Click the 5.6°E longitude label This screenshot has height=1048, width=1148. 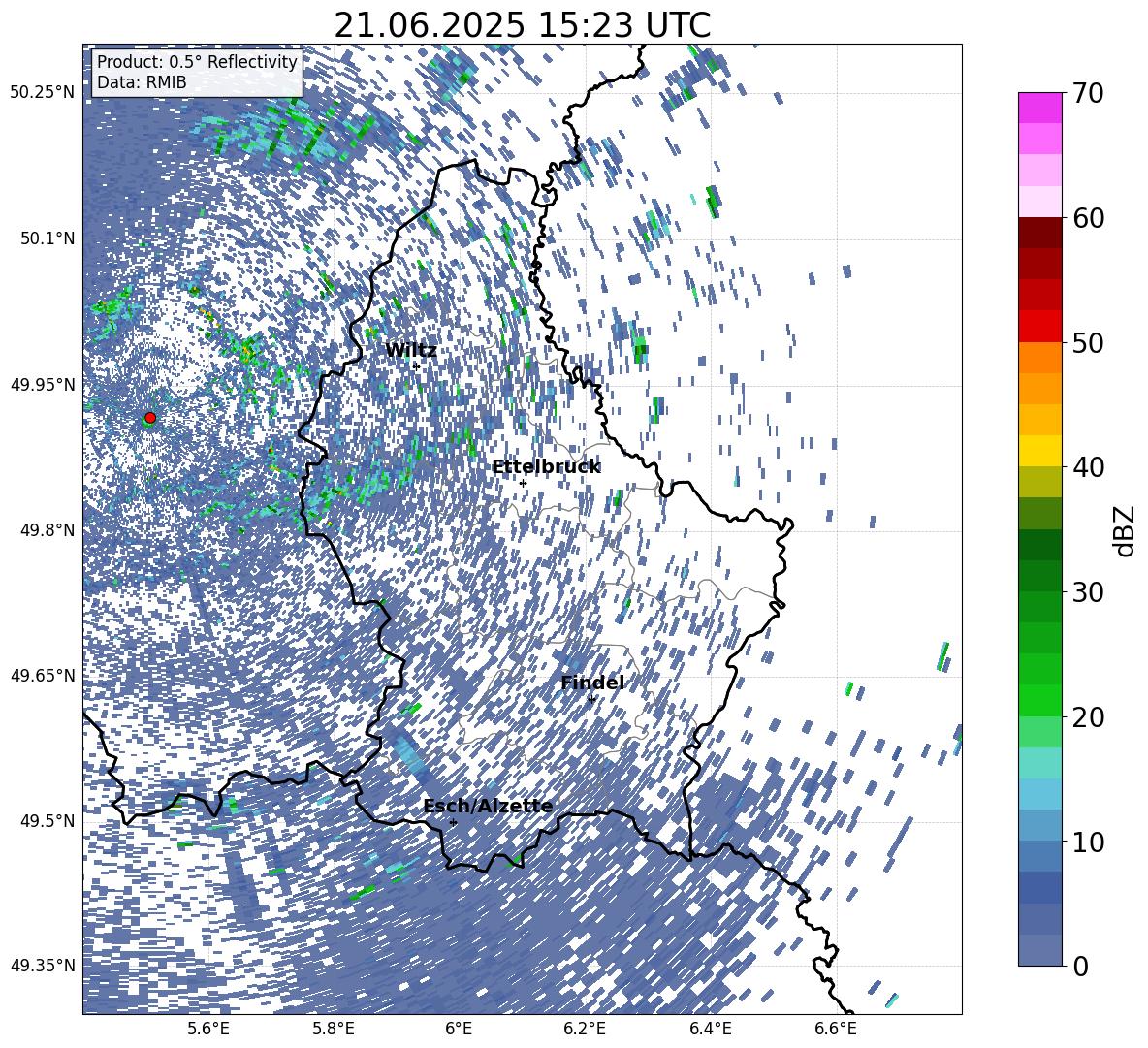tap(208, 1029)
